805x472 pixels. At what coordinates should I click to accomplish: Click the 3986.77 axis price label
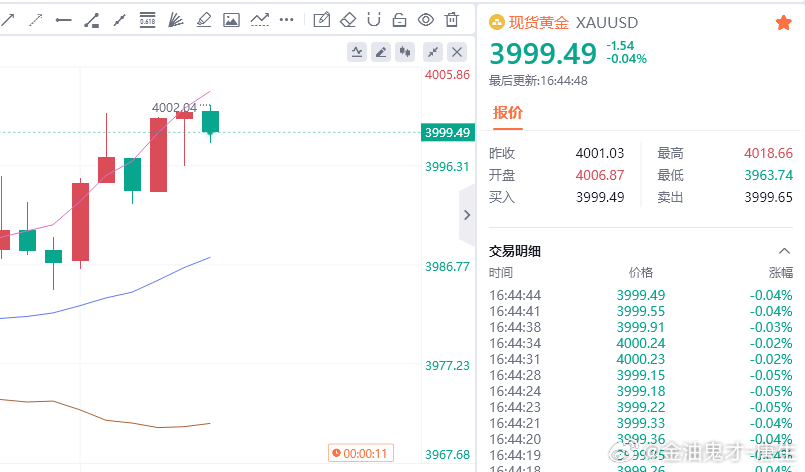point(447,267)
